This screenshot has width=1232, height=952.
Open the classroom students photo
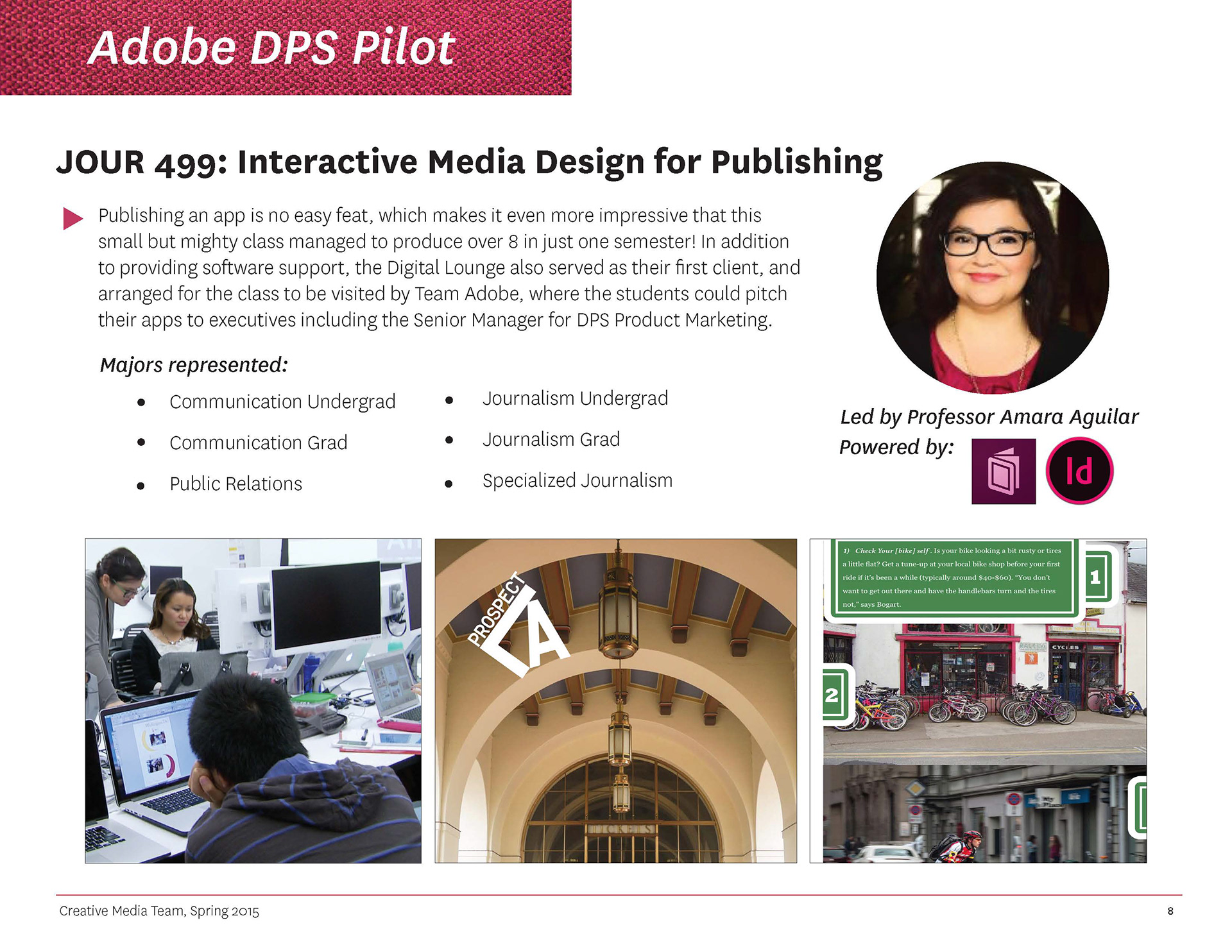click(x=253, y=701)
